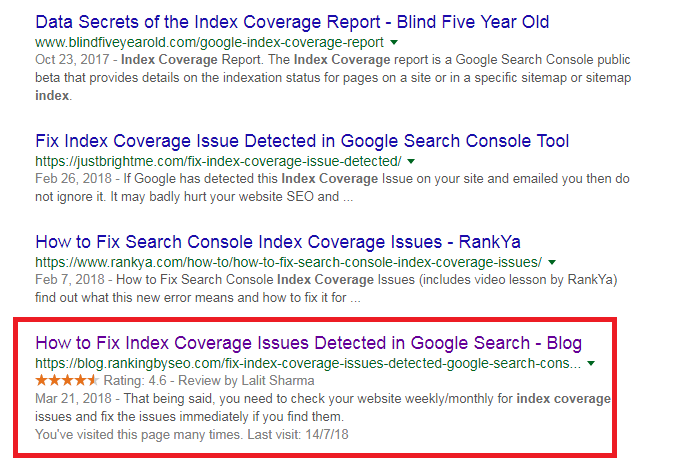The image size is (678, 460).
Task: Click the www.rankya.com green URL text
Action: point(288,262)
